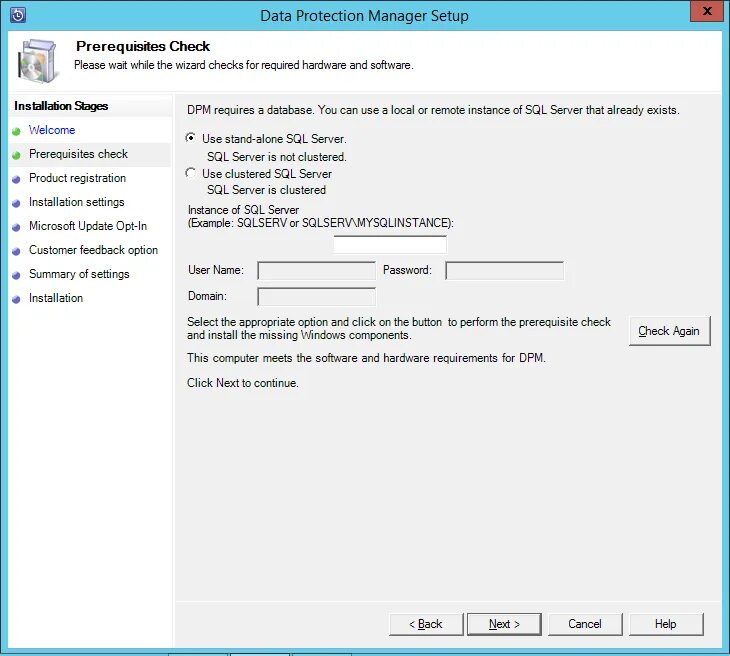Click 'DPM requires a database' description text
This screenshot has height=656, width=730.
click(433, 110)
